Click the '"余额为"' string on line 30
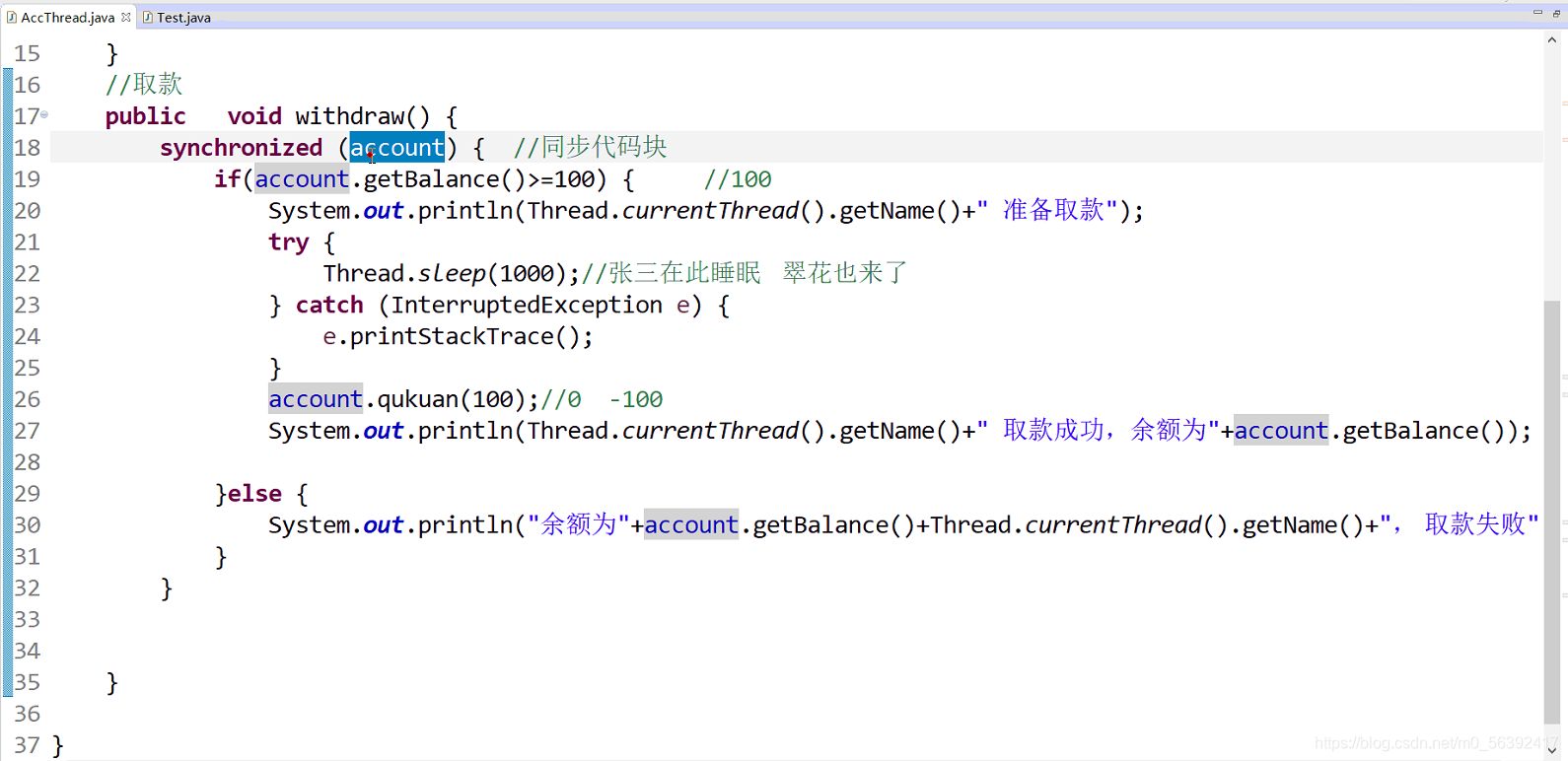The width and height of the screenshot is (1568, 761). 579,524
